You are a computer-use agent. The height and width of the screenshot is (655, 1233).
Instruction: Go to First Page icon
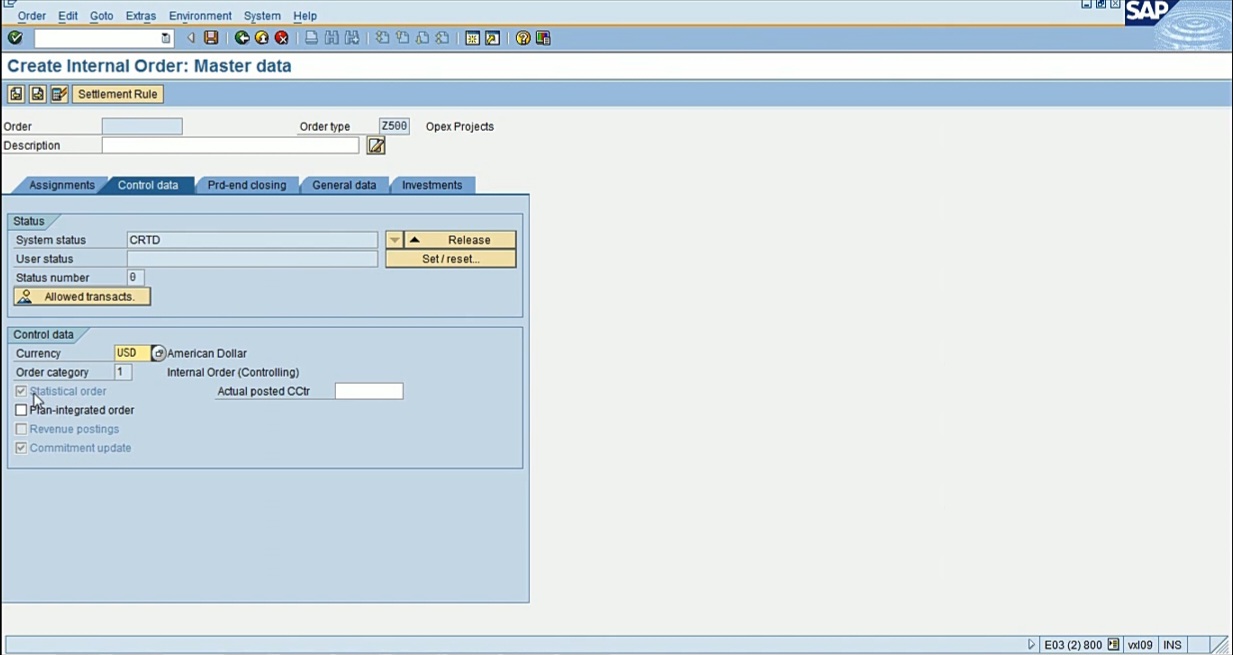tap(382, 38)
